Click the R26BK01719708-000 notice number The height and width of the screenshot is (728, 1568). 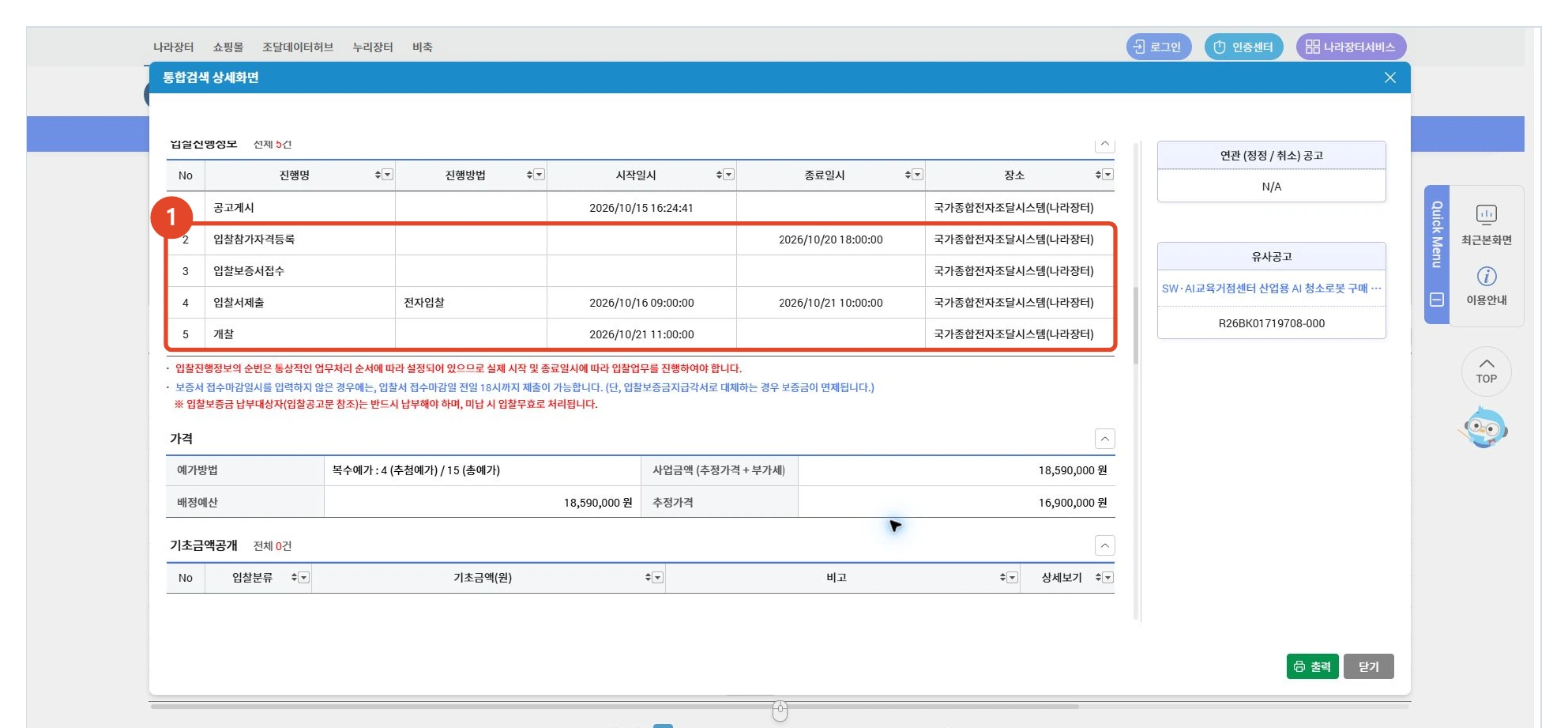tap(1271, 323)
